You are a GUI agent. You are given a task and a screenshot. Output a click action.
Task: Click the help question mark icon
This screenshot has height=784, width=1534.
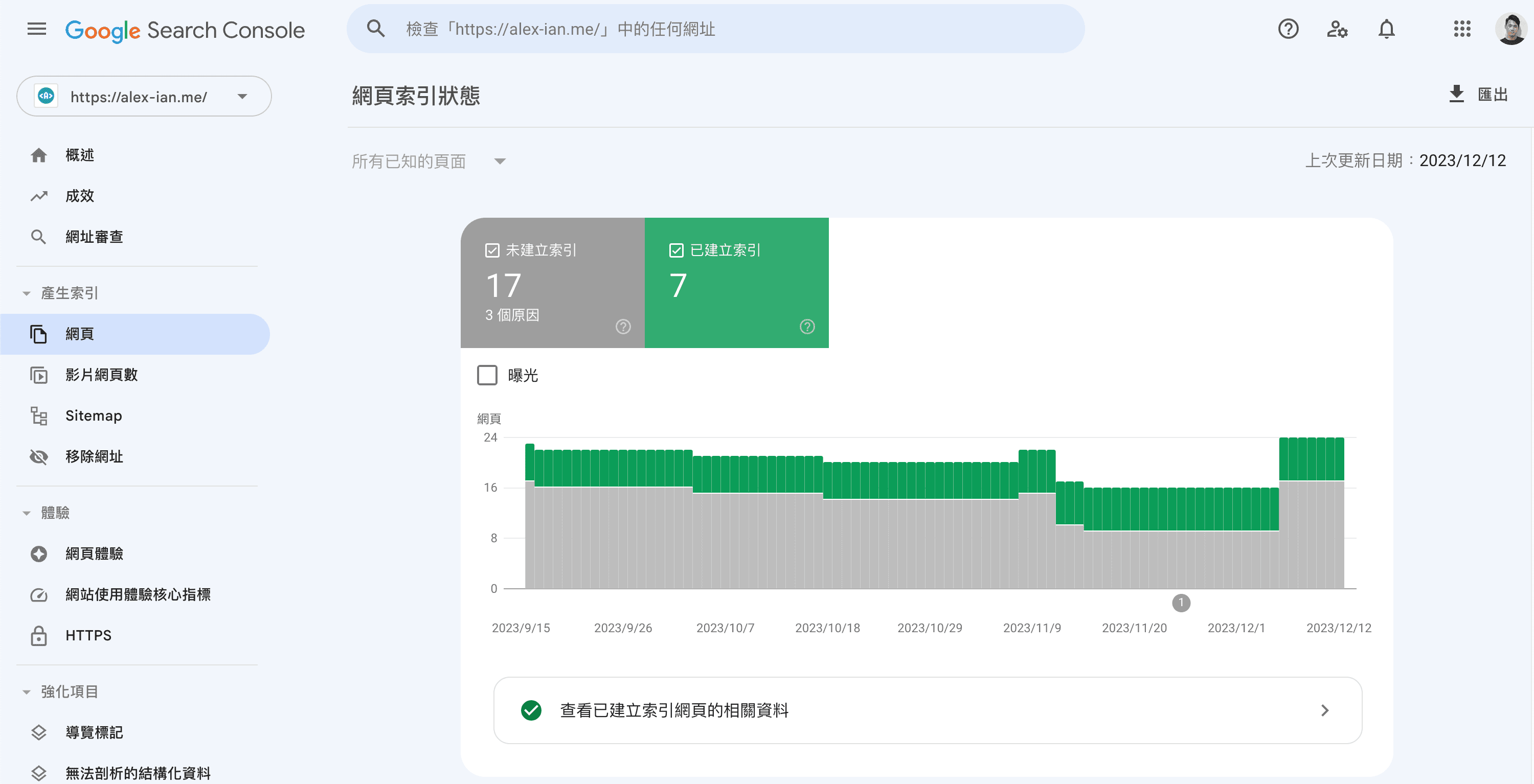1288,29
